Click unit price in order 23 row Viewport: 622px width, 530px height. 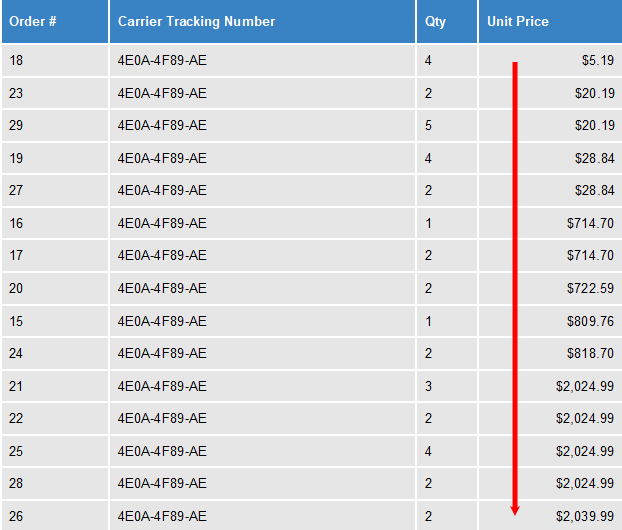[x=595, y=93]
